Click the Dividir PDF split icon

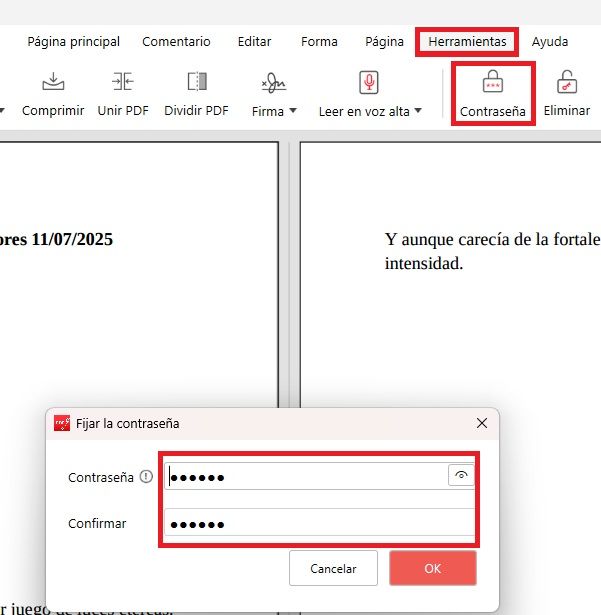coord(197,81)
